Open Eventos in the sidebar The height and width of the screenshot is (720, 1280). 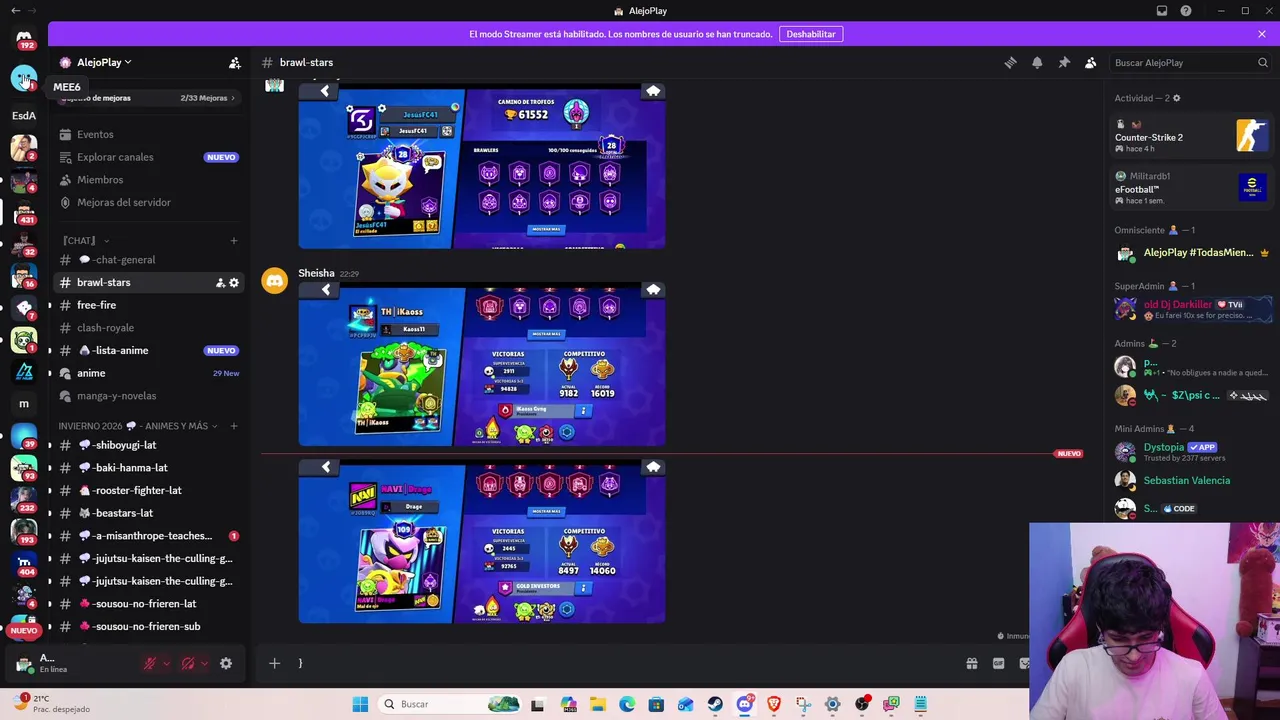tap(148, 134)
